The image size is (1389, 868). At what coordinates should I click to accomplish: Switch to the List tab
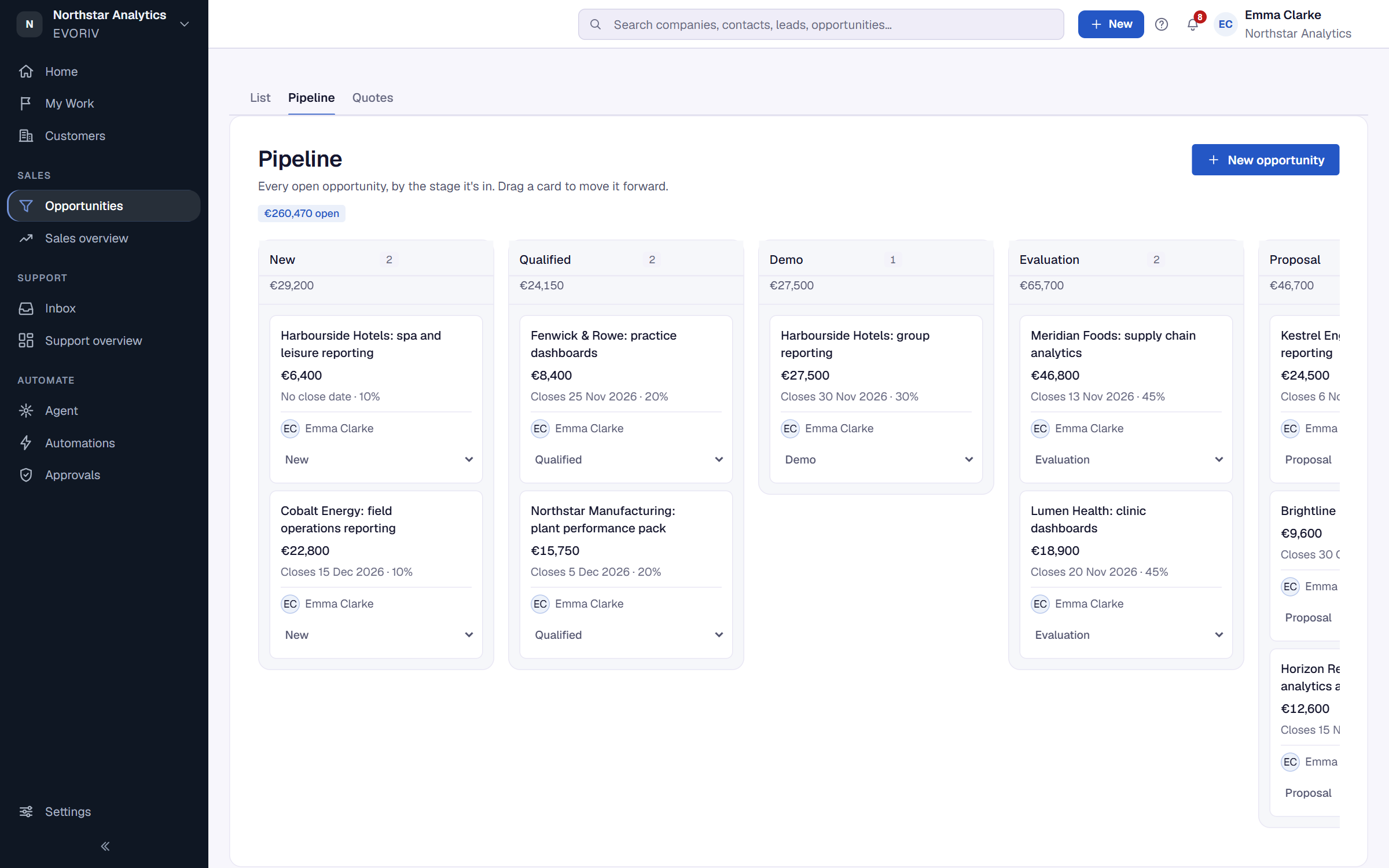point(260,98)
